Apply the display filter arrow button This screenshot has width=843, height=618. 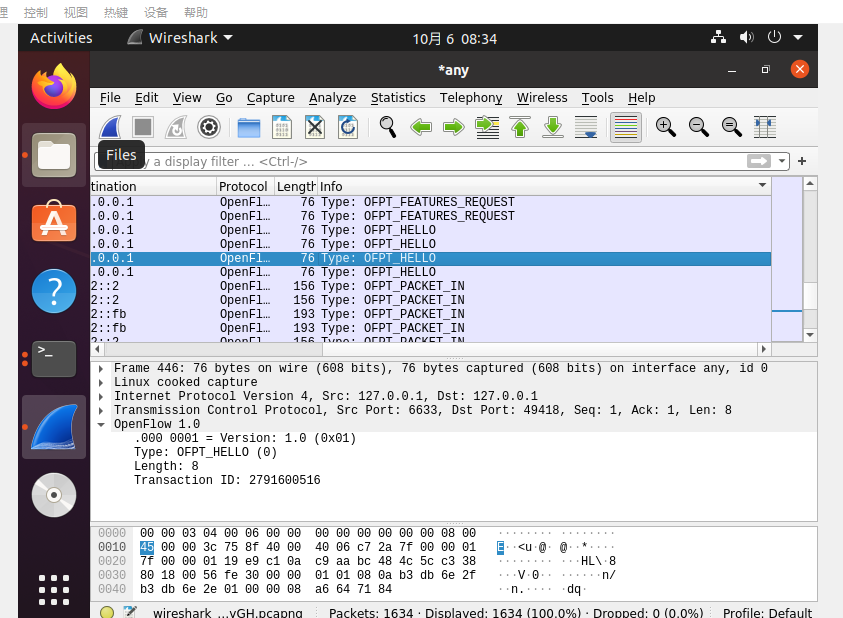point(759,161)
